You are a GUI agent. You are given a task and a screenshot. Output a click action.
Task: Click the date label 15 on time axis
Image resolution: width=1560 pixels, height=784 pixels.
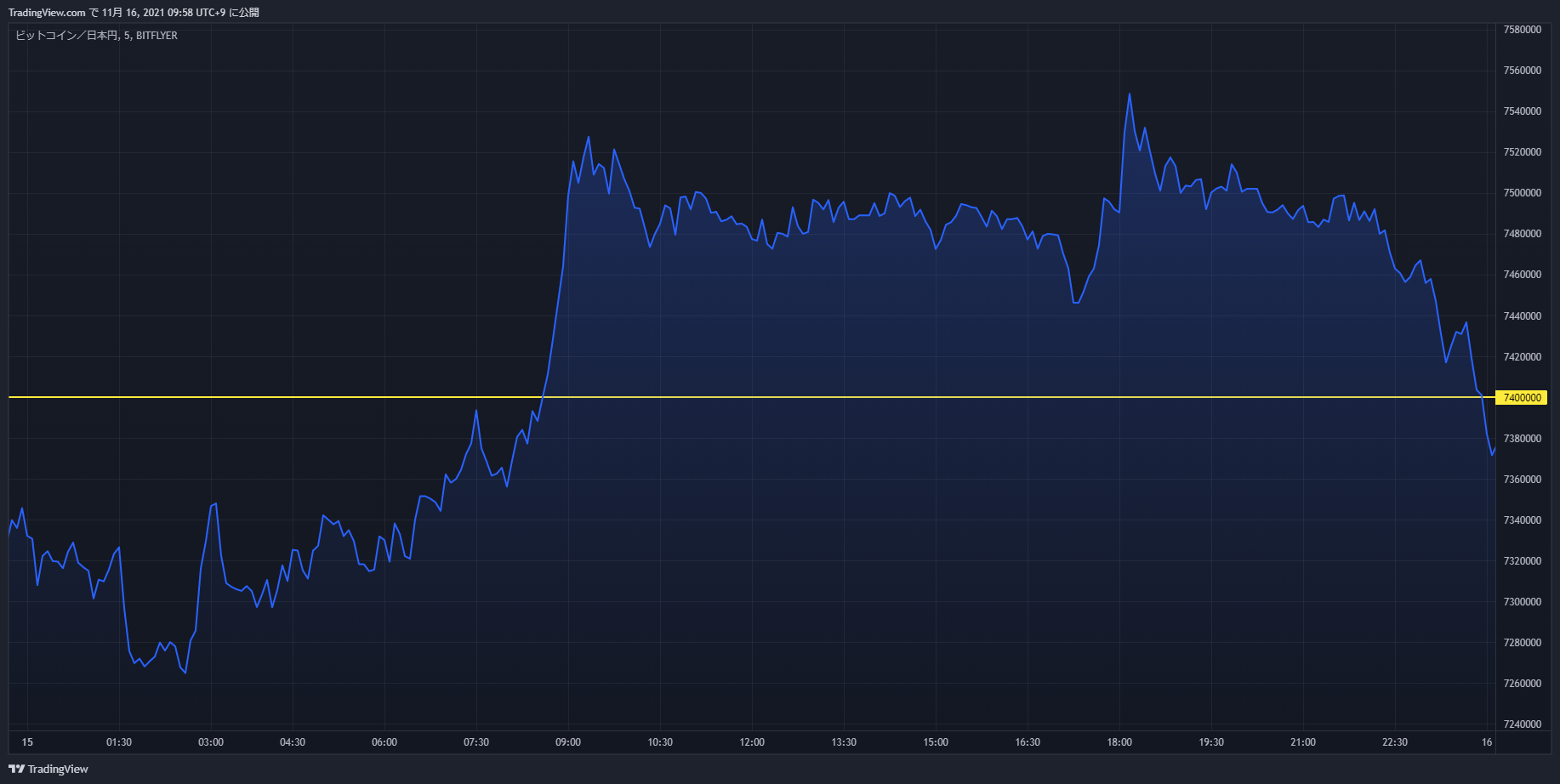27,742
